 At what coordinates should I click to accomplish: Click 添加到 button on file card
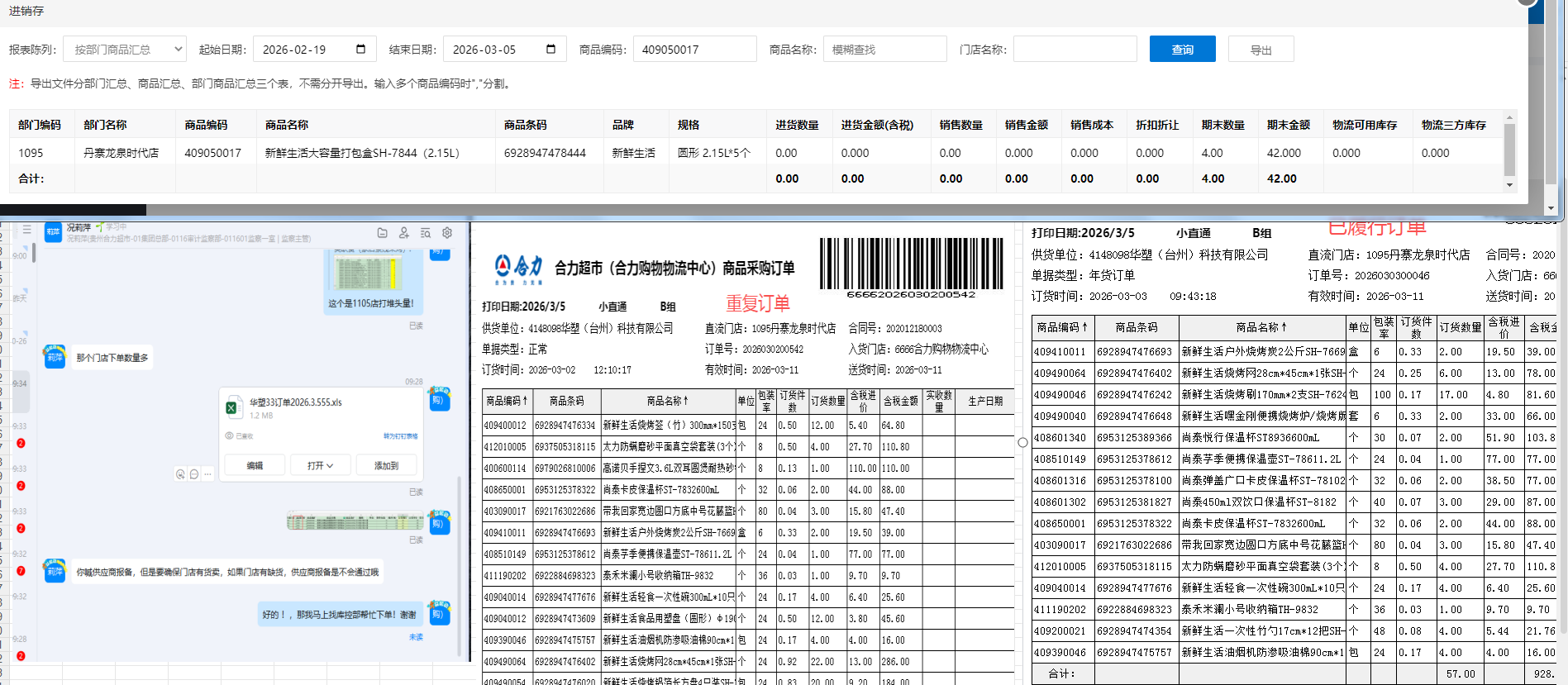click(x=386, y=466)
